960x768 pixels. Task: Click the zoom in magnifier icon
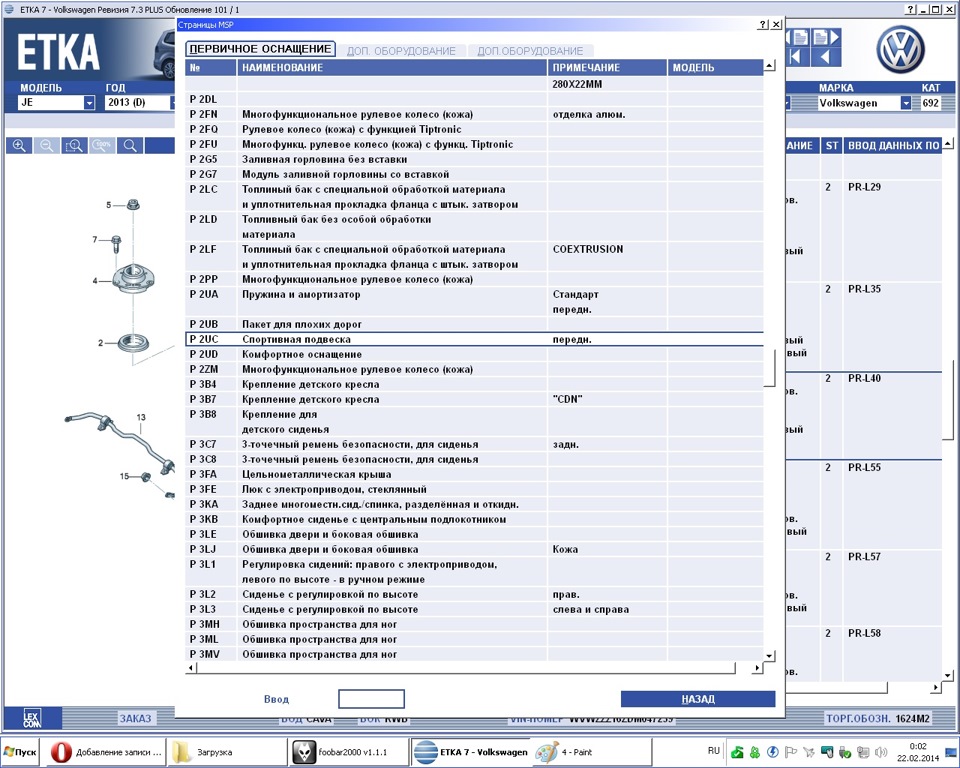tap(20, 145)
